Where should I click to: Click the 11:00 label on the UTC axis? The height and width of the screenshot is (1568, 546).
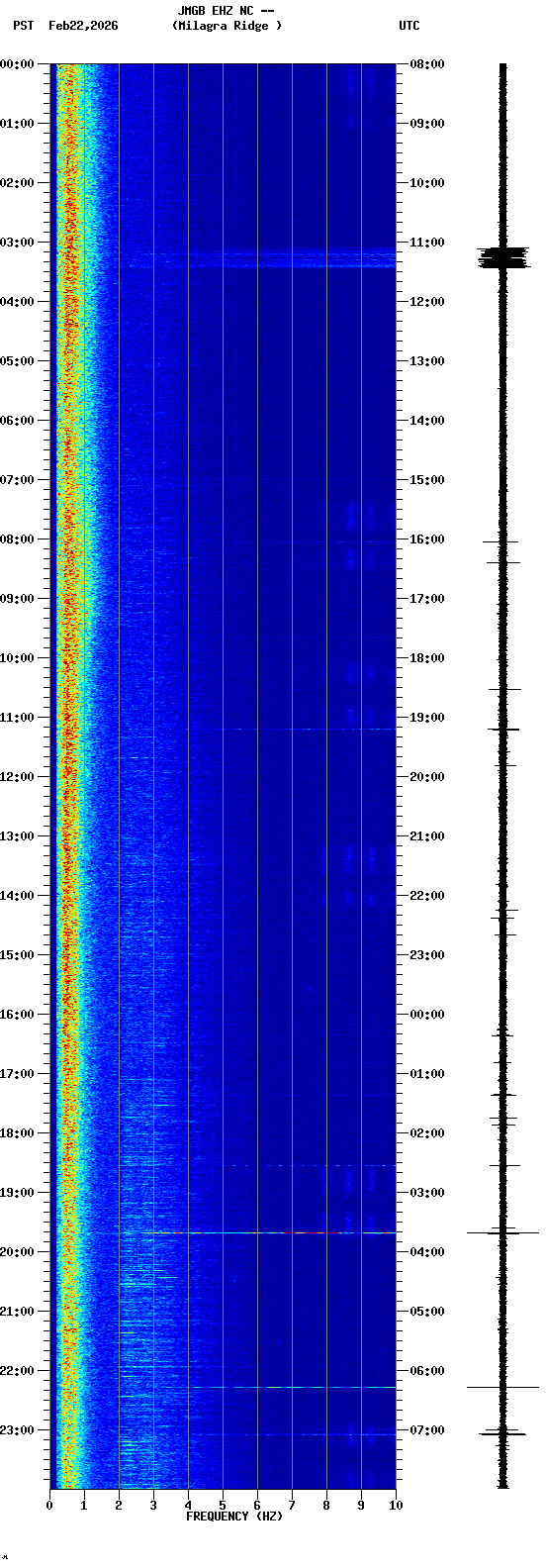coord(427,243)
